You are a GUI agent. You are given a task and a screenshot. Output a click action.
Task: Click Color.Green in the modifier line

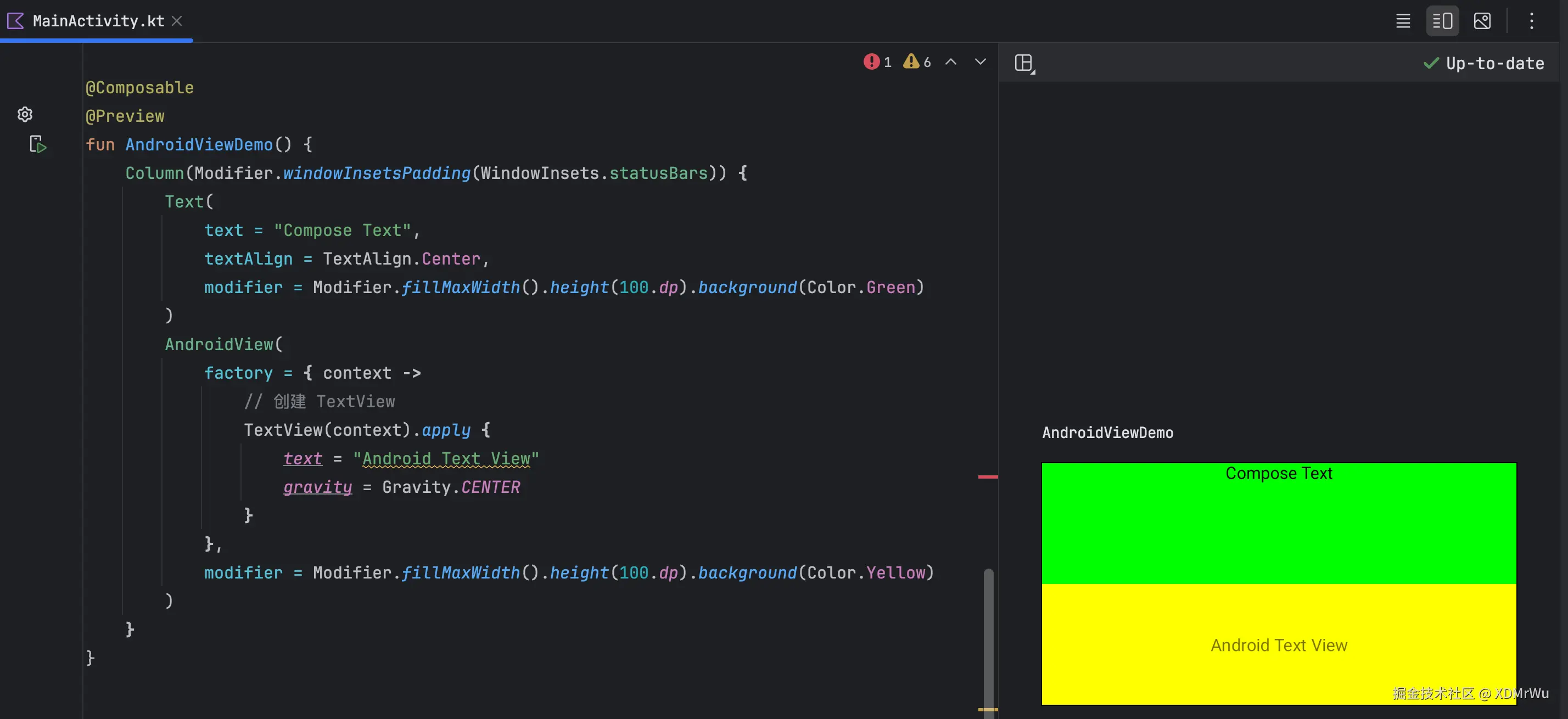tap(861, 288)
